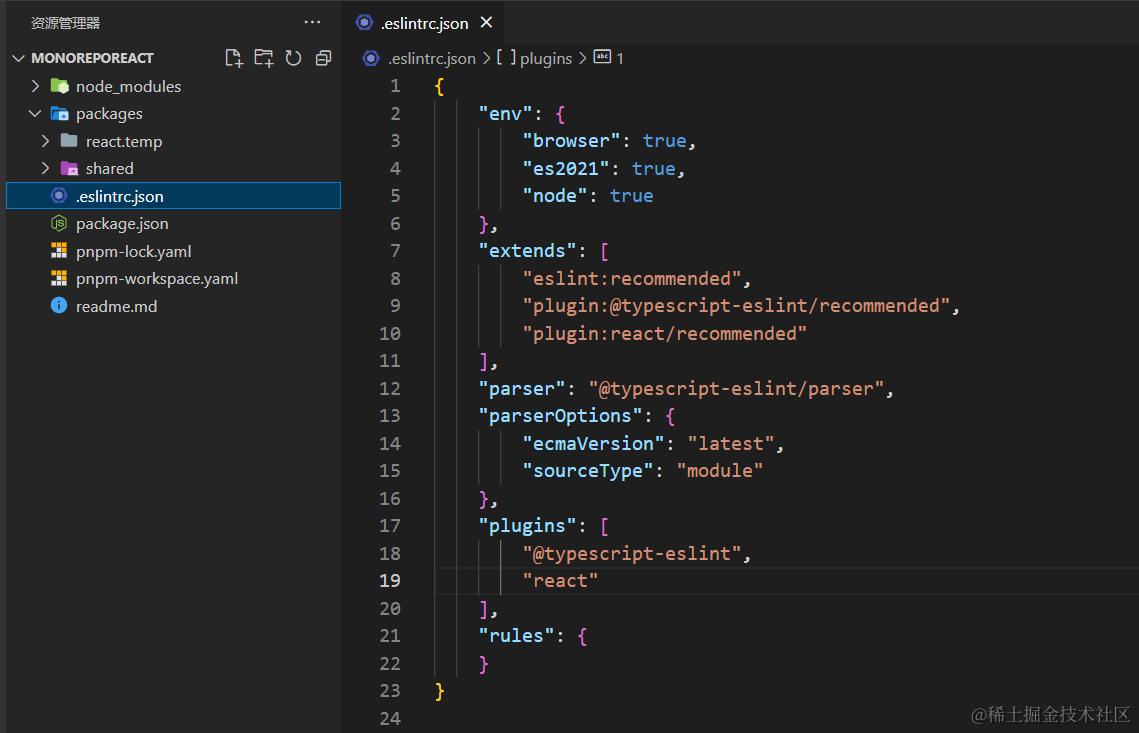Click the ESLint icon on the editor tab

[365, 23]
